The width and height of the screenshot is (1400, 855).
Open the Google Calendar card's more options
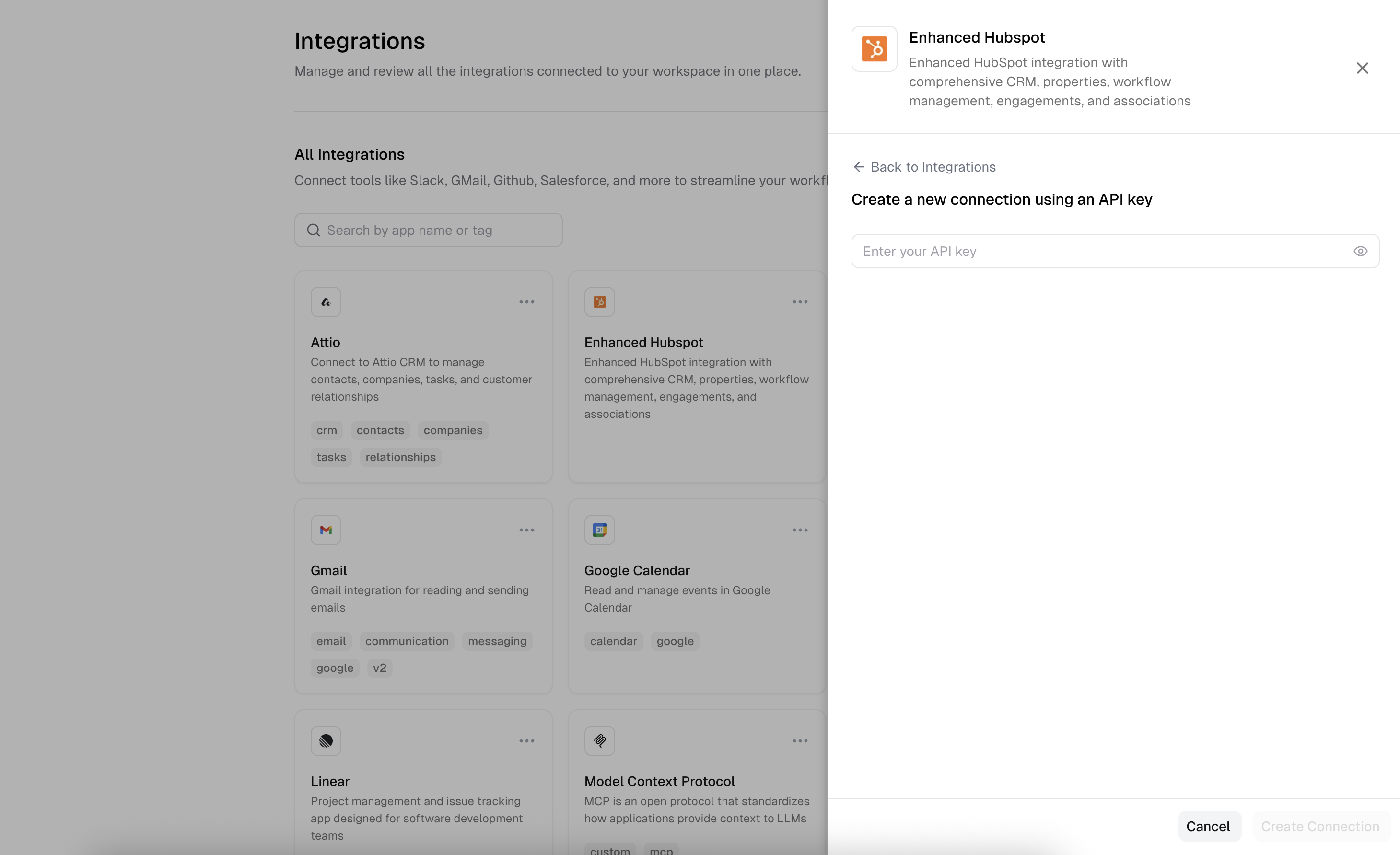point(799,530)
